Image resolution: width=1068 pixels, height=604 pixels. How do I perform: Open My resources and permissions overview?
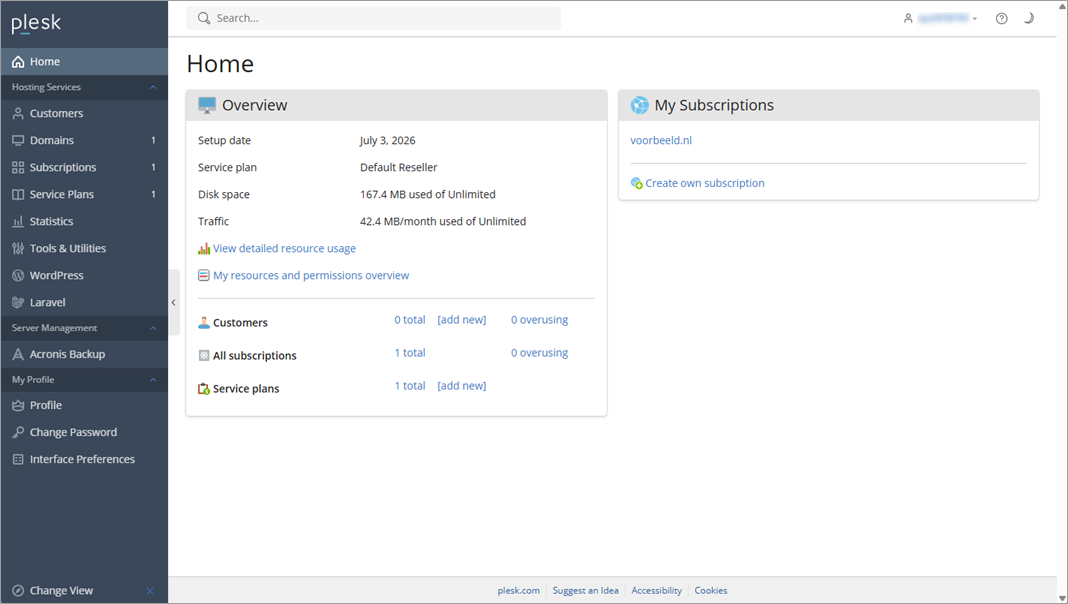[x=311, y=275]
